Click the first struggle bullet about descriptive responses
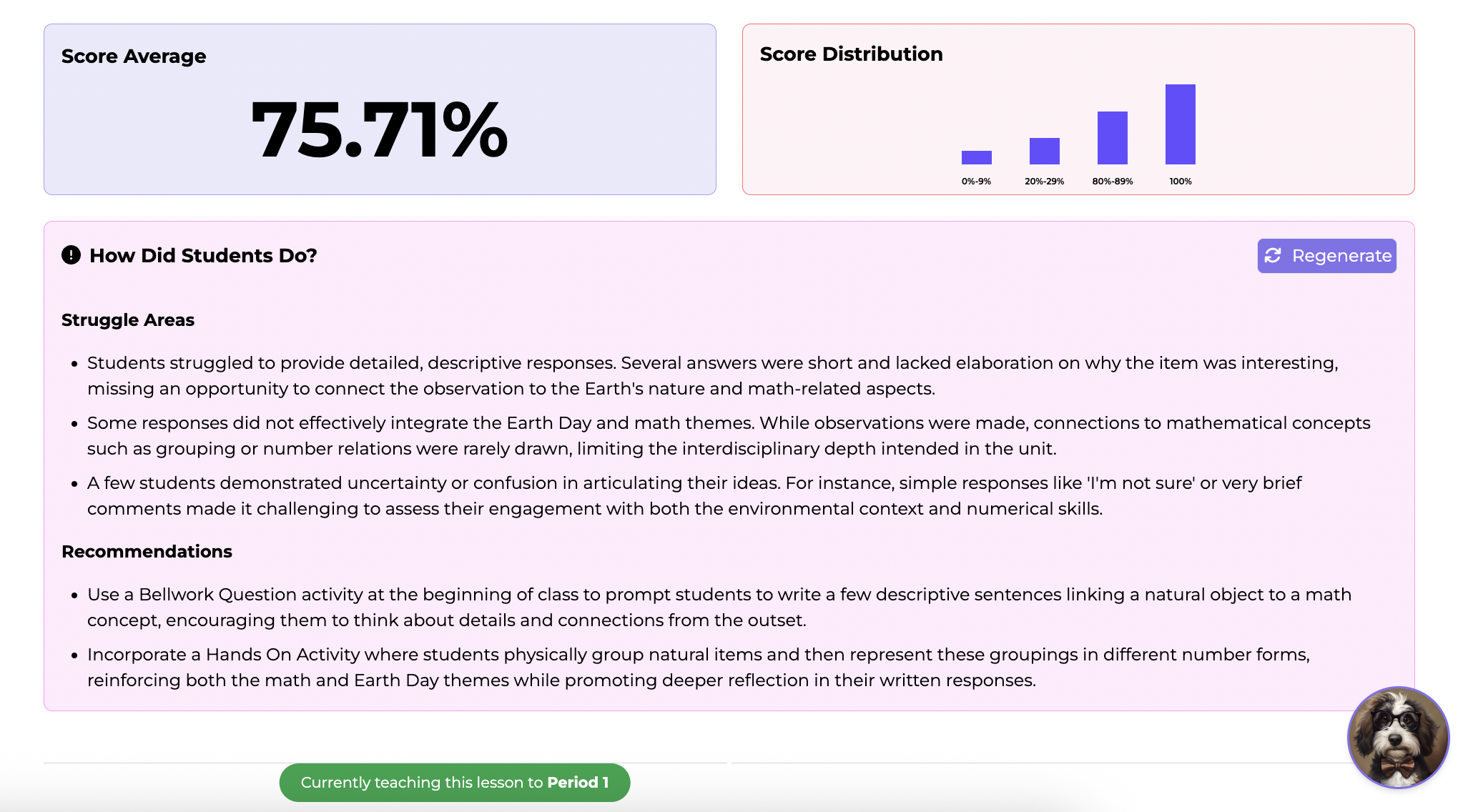The width and height of the screenshot is (1463, 812). pyautogui.click(x=712, y=375)
